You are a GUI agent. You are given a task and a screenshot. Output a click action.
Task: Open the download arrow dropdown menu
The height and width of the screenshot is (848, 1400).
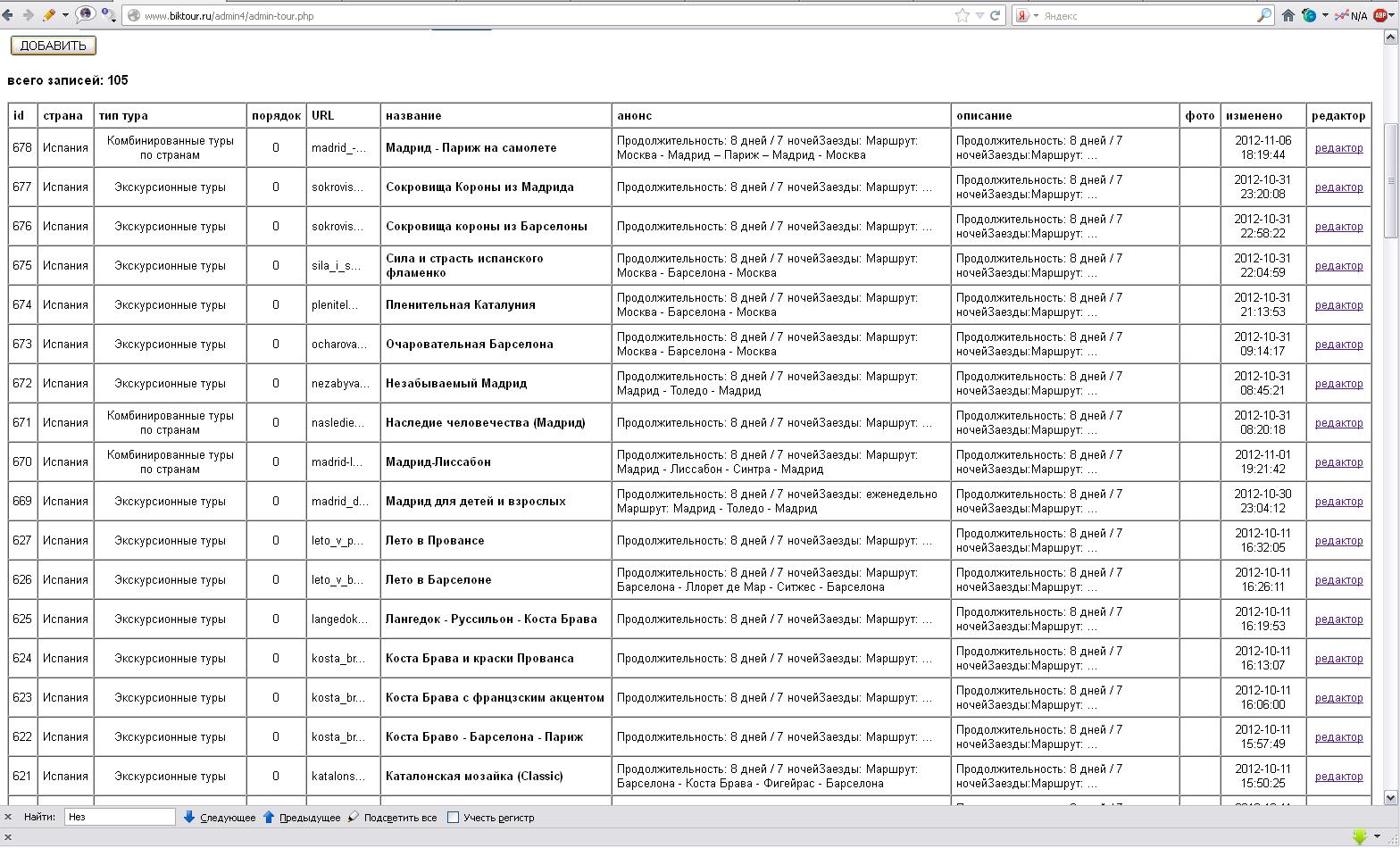(1378, 837)
